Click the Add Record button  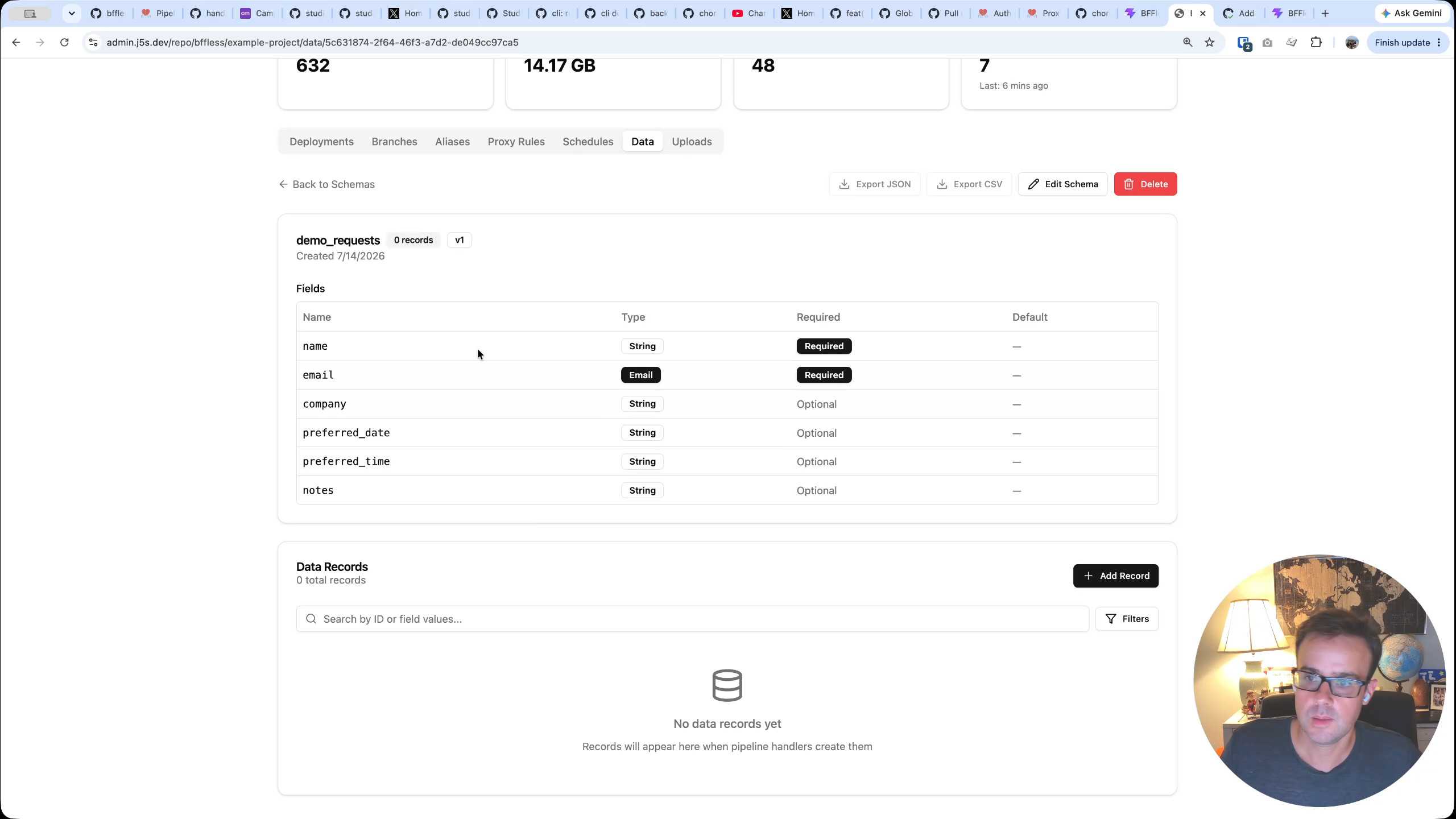[x=1116, y=576]
